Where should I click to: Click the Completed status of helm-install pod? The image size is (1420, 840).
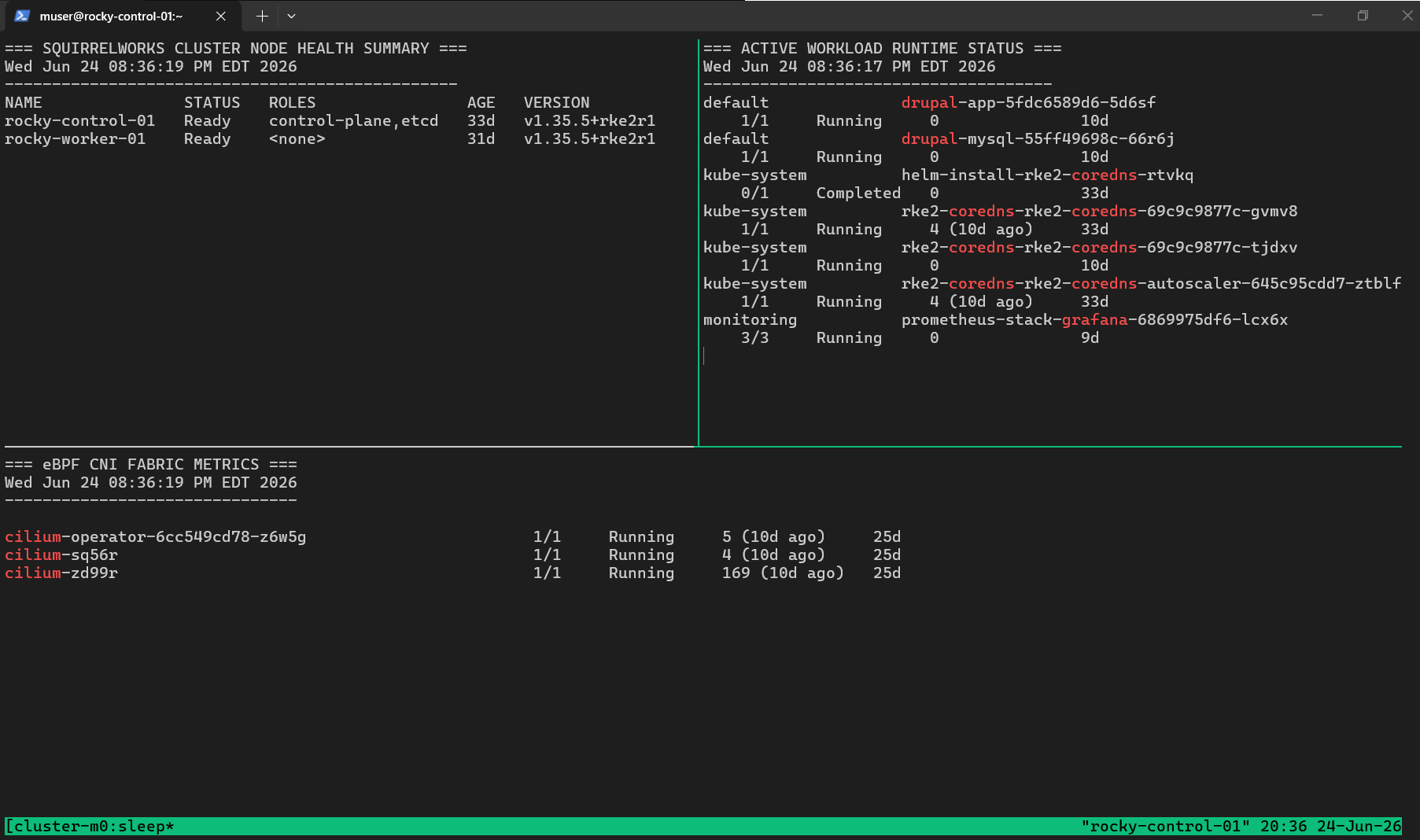click(x=859, y=193)
